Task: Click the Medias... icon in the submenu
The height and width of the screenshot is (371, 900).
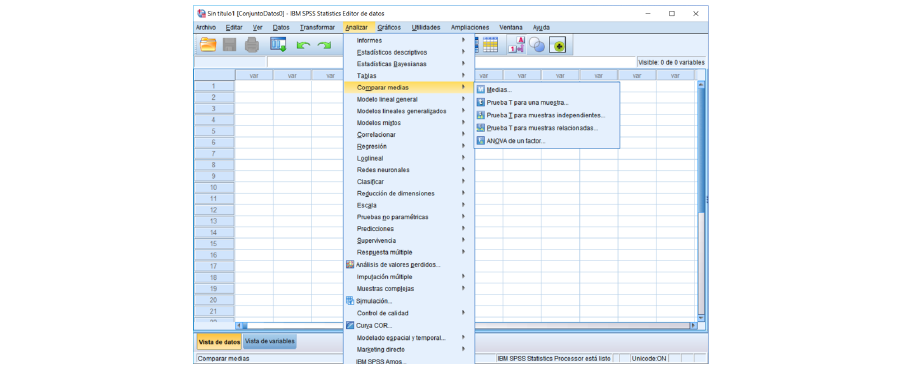Action: 481,90
